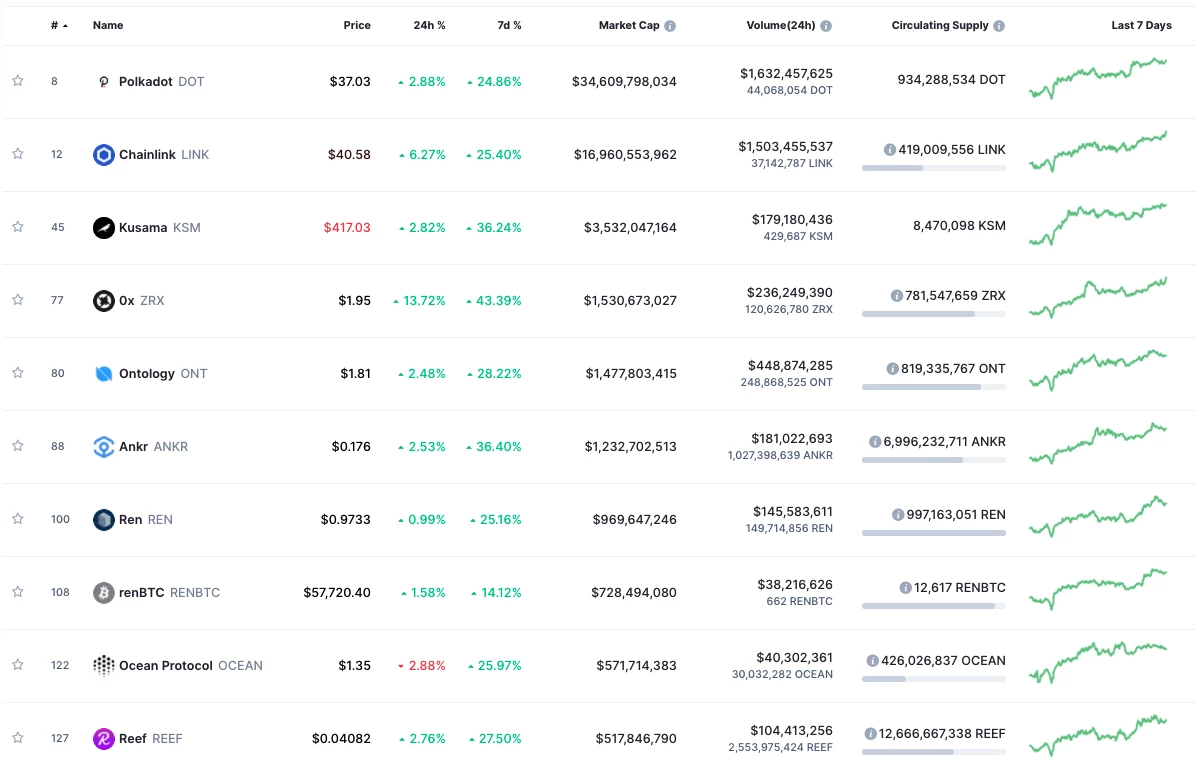Screen dimensions: 1196x773
Task: Add Ontology to watchlist via star
Action: (x=18, y=373)
